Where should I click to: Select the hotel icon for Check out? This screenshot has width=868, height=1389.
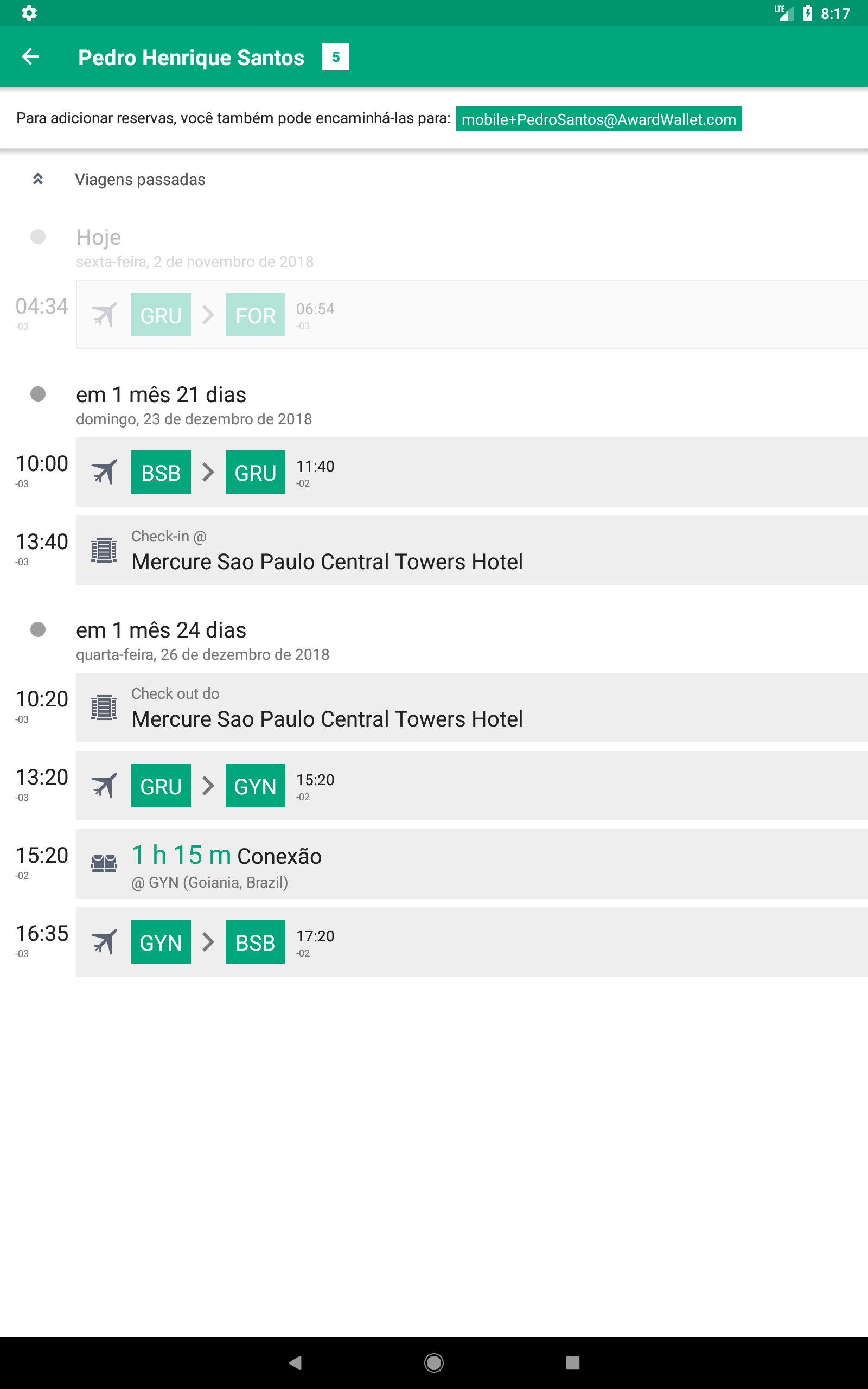[x=105, y=707]
